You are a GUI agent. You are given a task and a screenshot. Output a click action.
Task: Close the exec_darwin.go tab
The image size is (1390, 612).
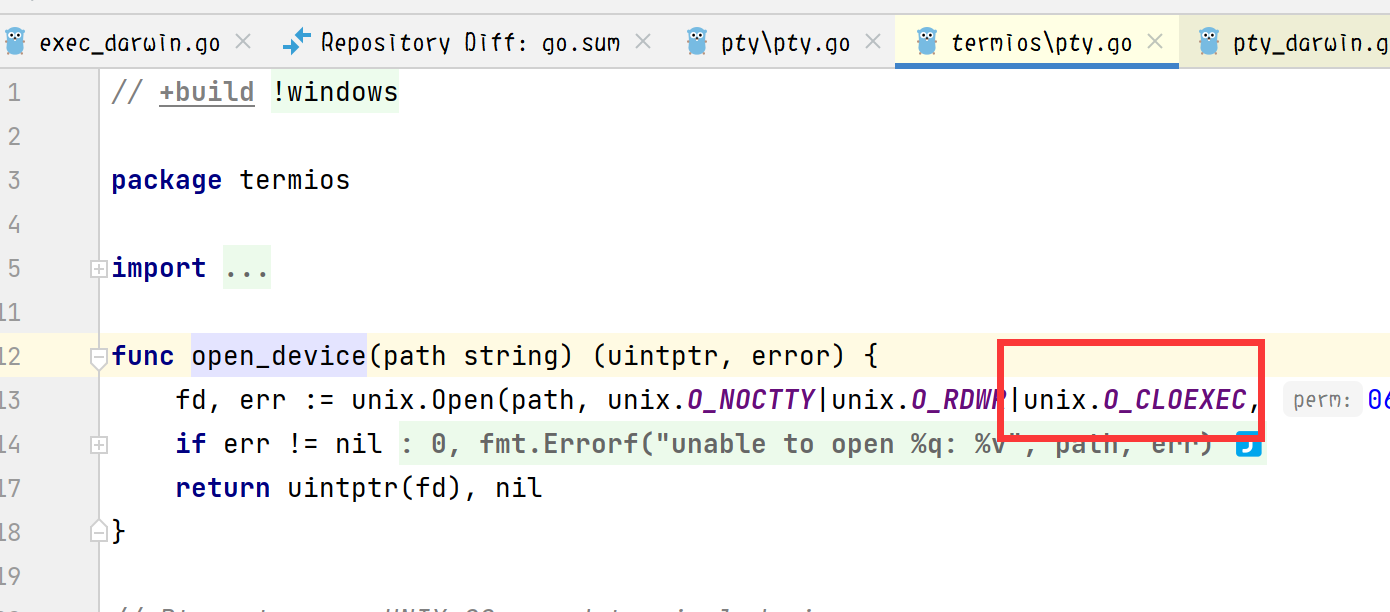pyautogui.click(x=242, y=42)
